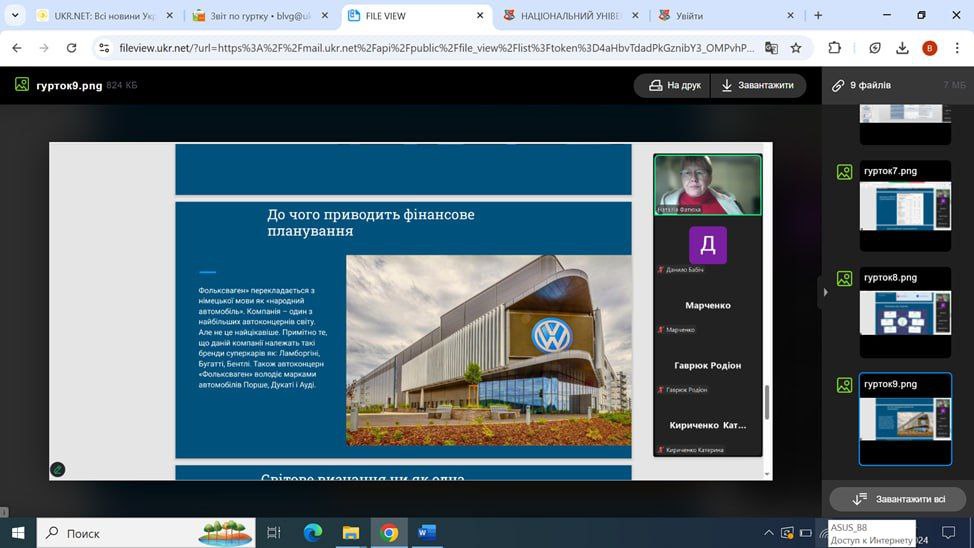
Task: Click the translate page icon in address bar
Action: point(771,48)
